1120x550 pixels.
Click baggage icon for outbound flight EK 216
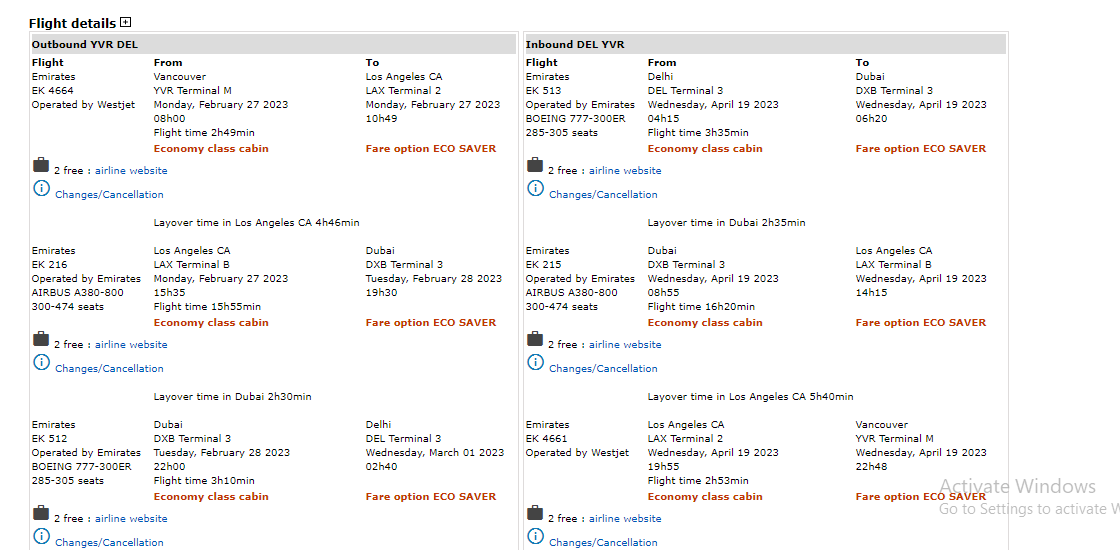click(41, 339)
